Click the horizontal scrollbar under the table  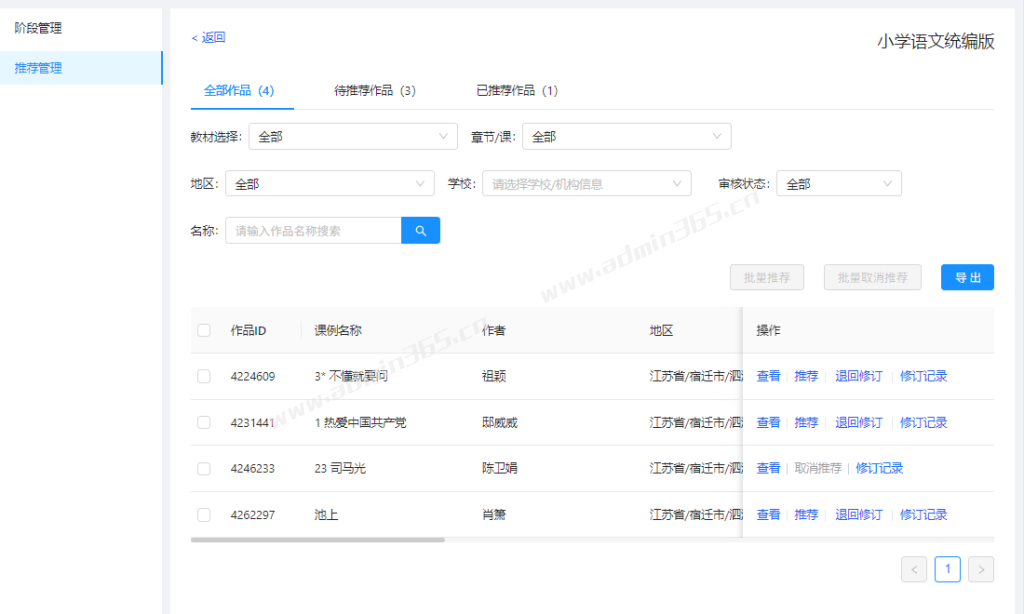(x=318, y=540)
